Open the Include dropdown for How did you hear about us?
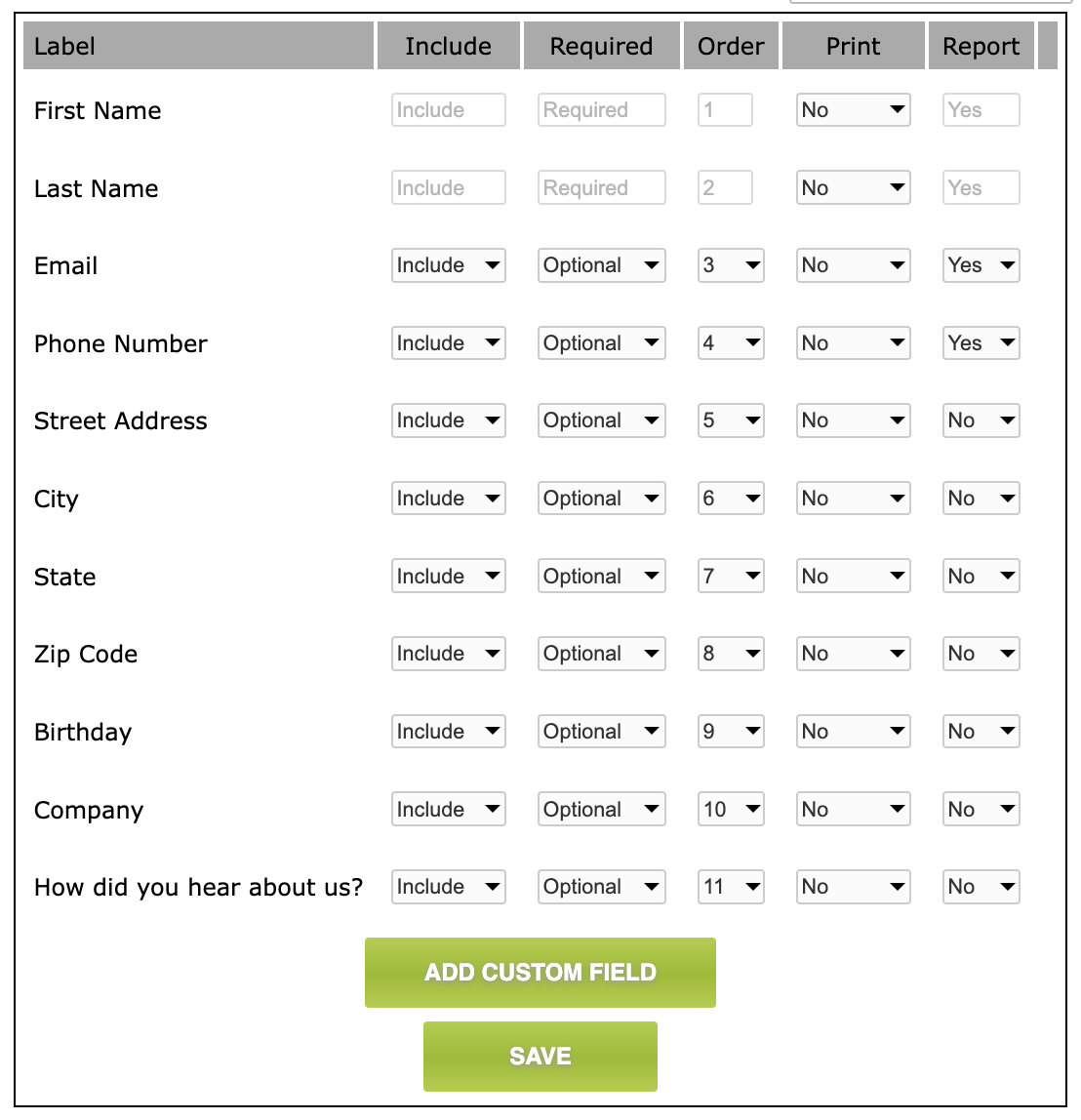The width and height of the screenshot is (1081, 1120). 448,886
